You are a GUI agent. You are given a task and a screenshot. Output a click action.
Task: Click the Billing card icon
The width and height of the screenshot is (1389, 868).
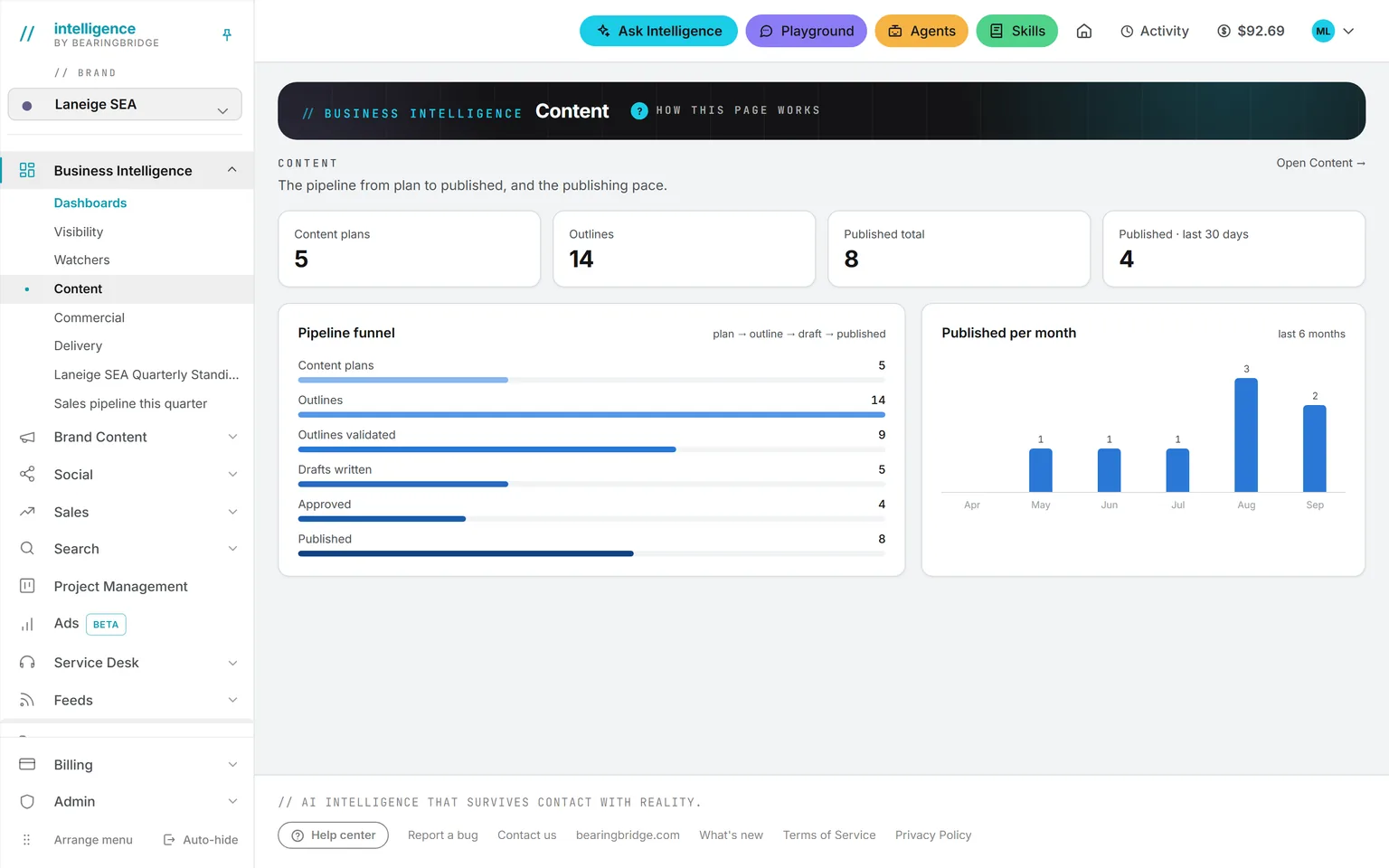pyautogui.click(x=27, y=764)
